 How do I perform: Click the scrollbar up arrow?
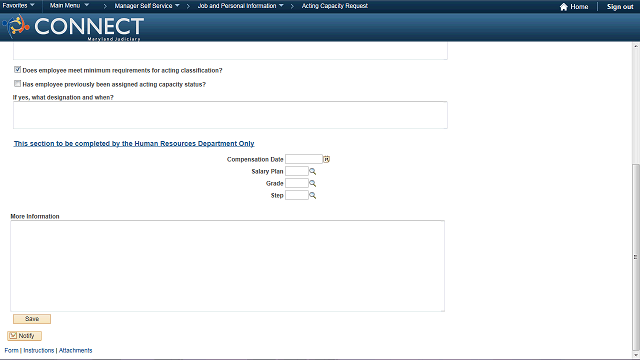636,46
